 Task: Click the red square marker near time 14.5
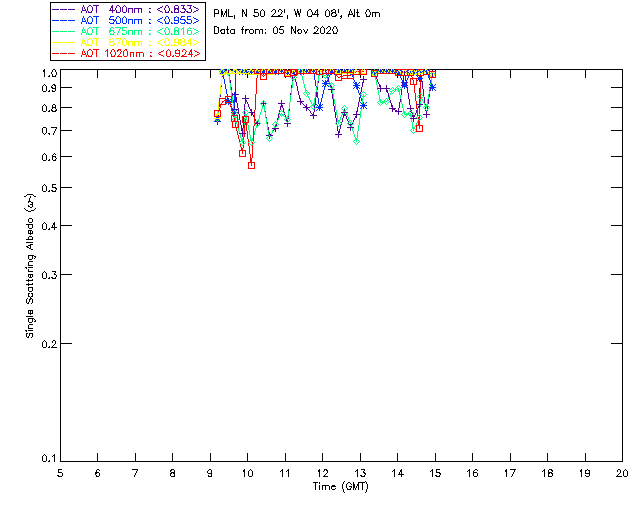pyautogui.click(x=419, y=128)
